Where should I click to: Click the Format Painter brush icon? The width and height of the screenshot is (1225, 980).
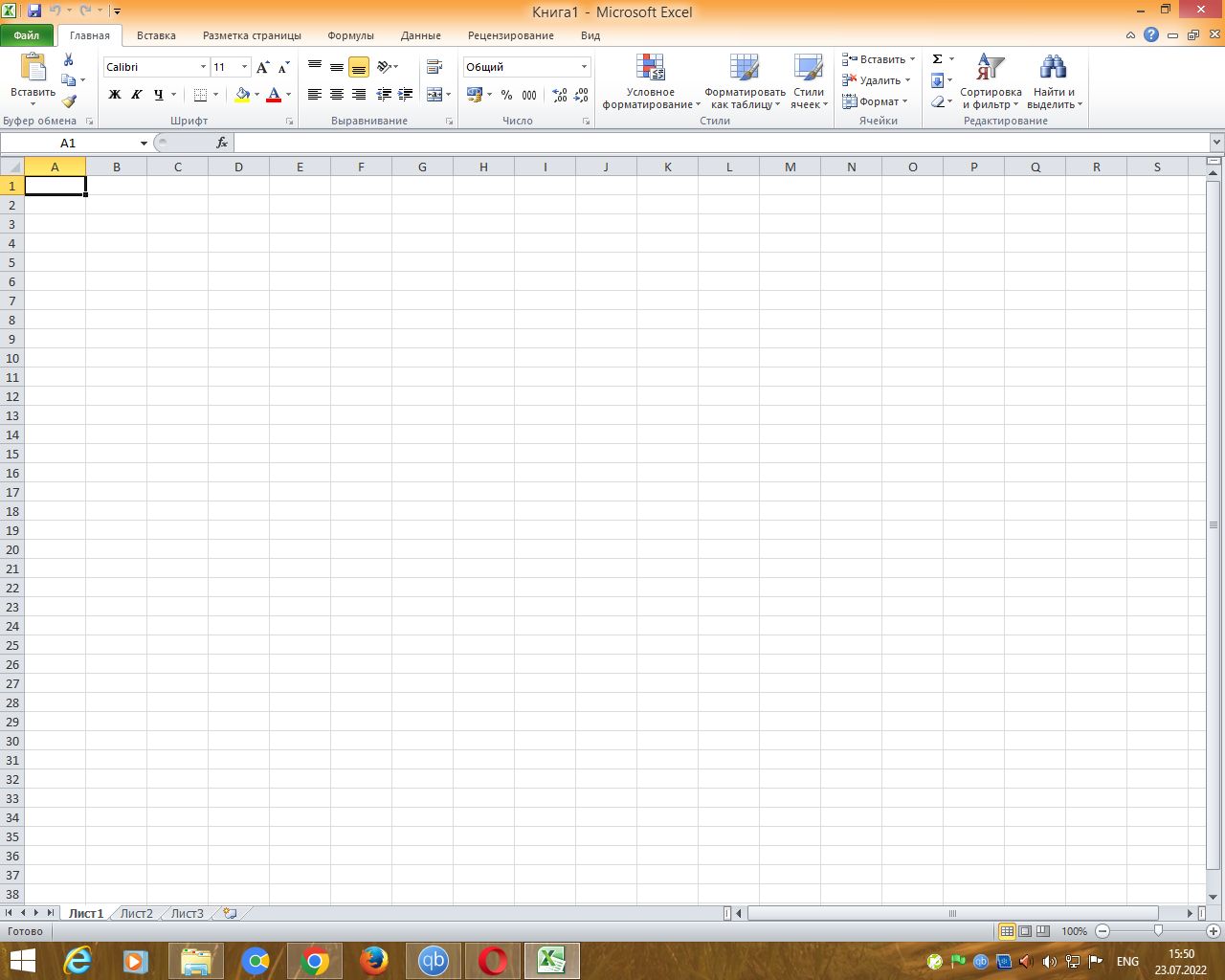pos(69,101)
